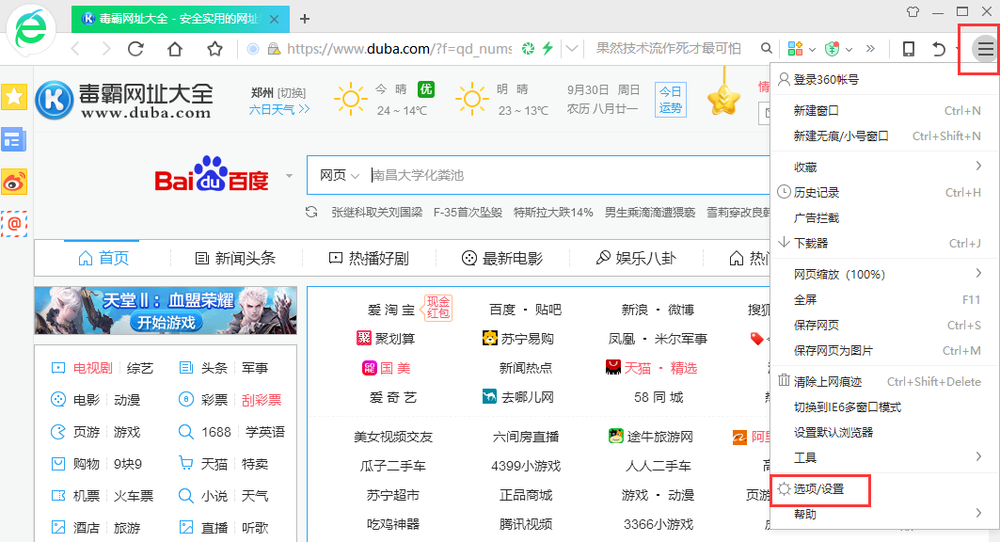Open the 苏宁易购 link

coord(518,339)
